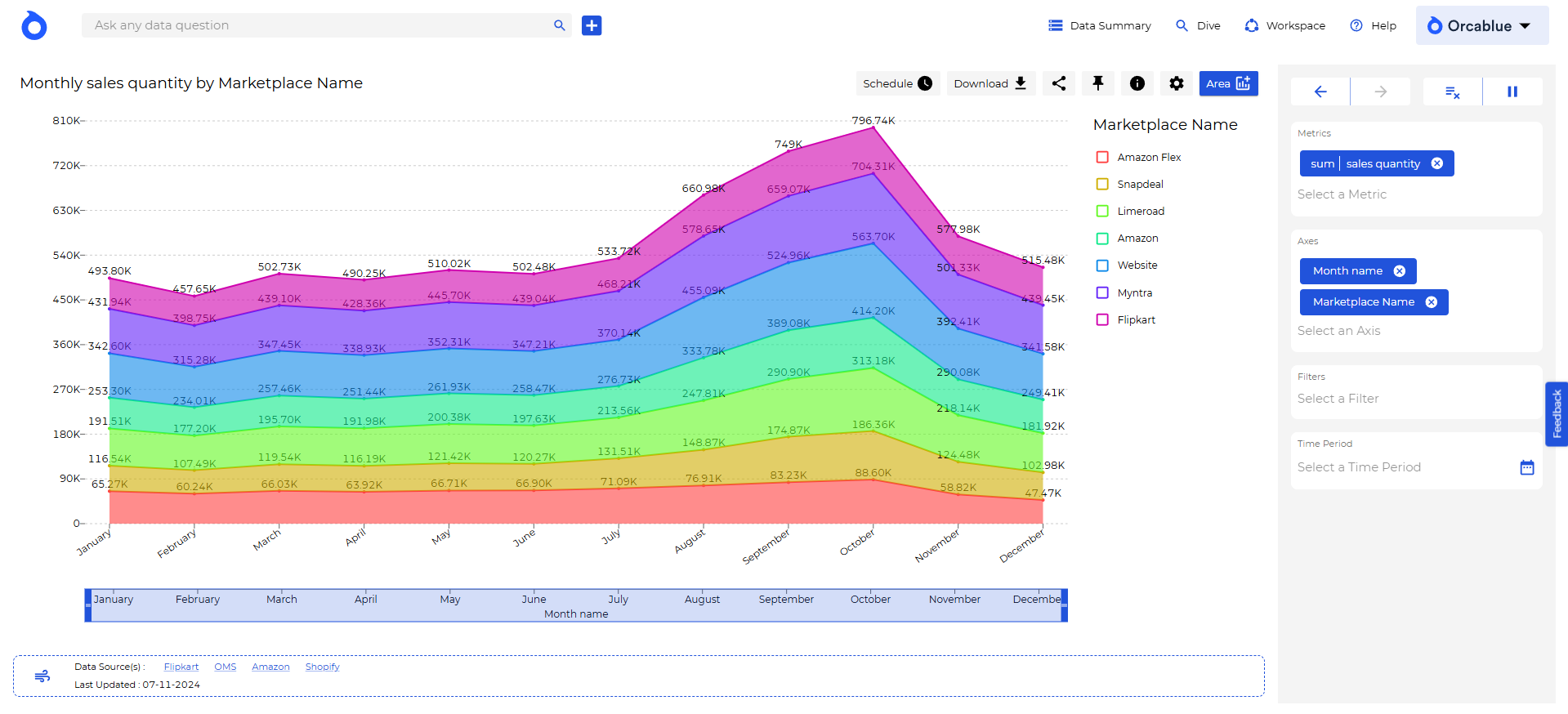Click the 749K September data label
The height and width of the screenshot is (714, 1568).
point(788,144)
